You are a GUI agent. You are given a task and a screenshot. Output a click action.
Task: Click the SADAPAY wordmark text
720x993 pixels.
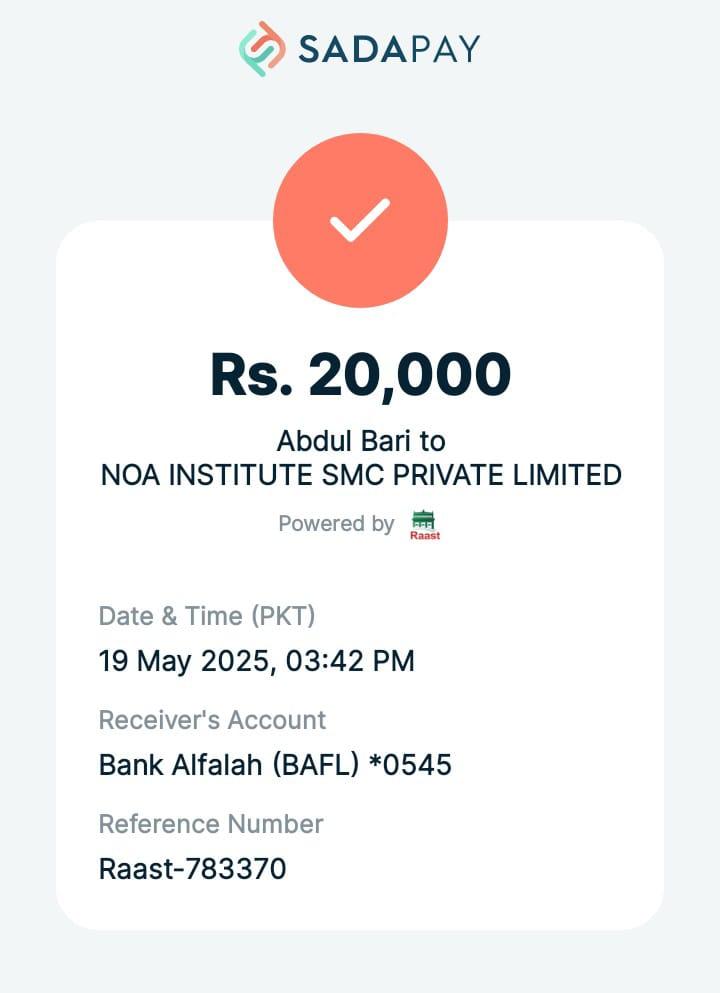(389, 49)
